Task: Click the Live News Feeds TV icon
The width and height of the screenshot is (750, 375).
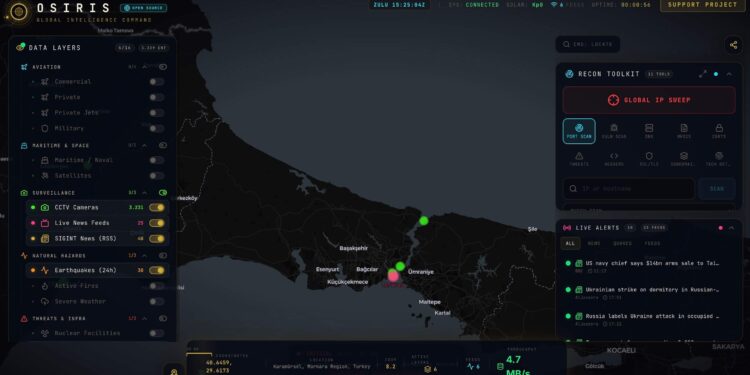Action: [x=44, y=223]
